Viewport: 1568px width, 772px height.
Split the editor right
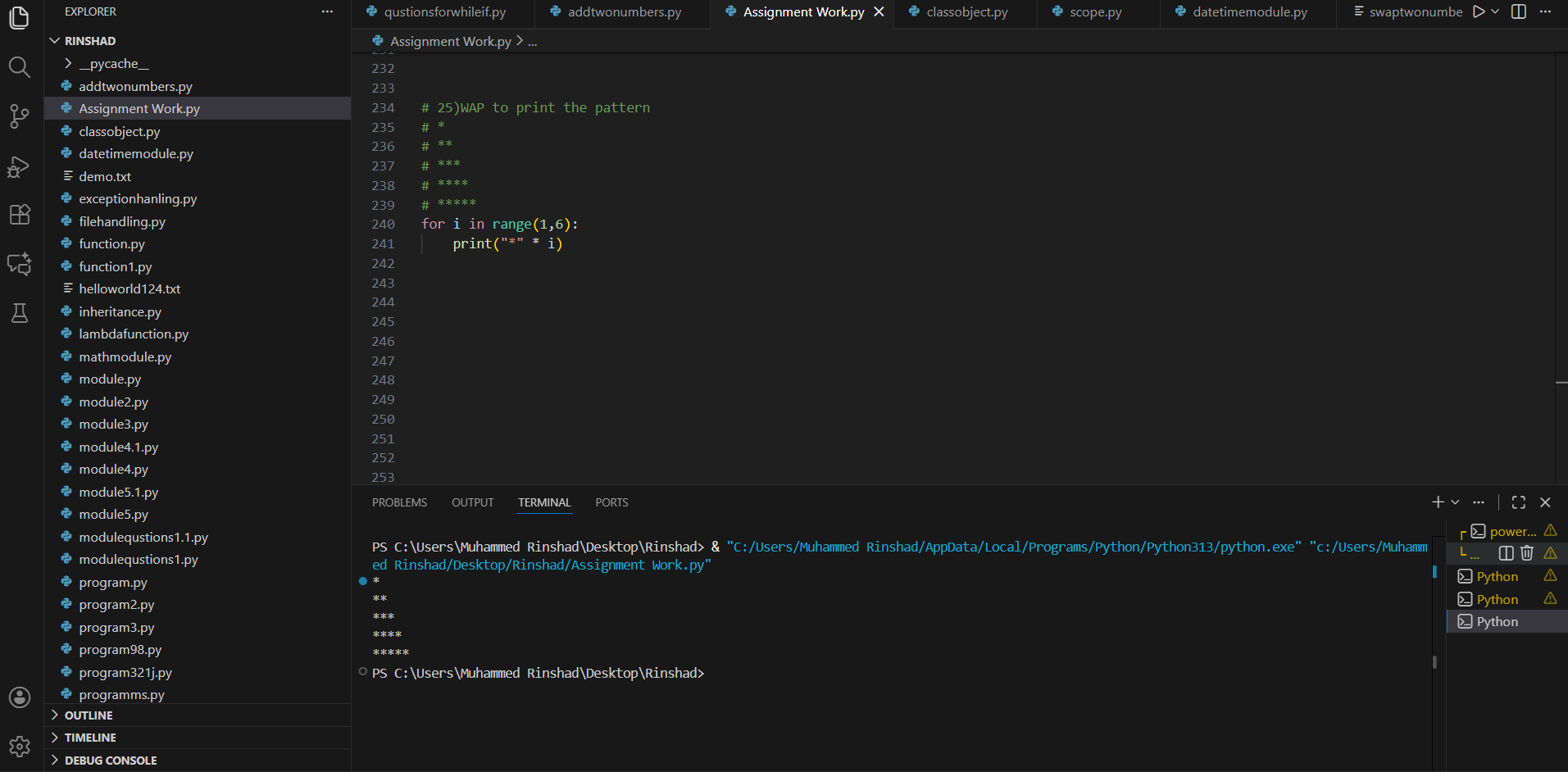(x=1519, y=11)
